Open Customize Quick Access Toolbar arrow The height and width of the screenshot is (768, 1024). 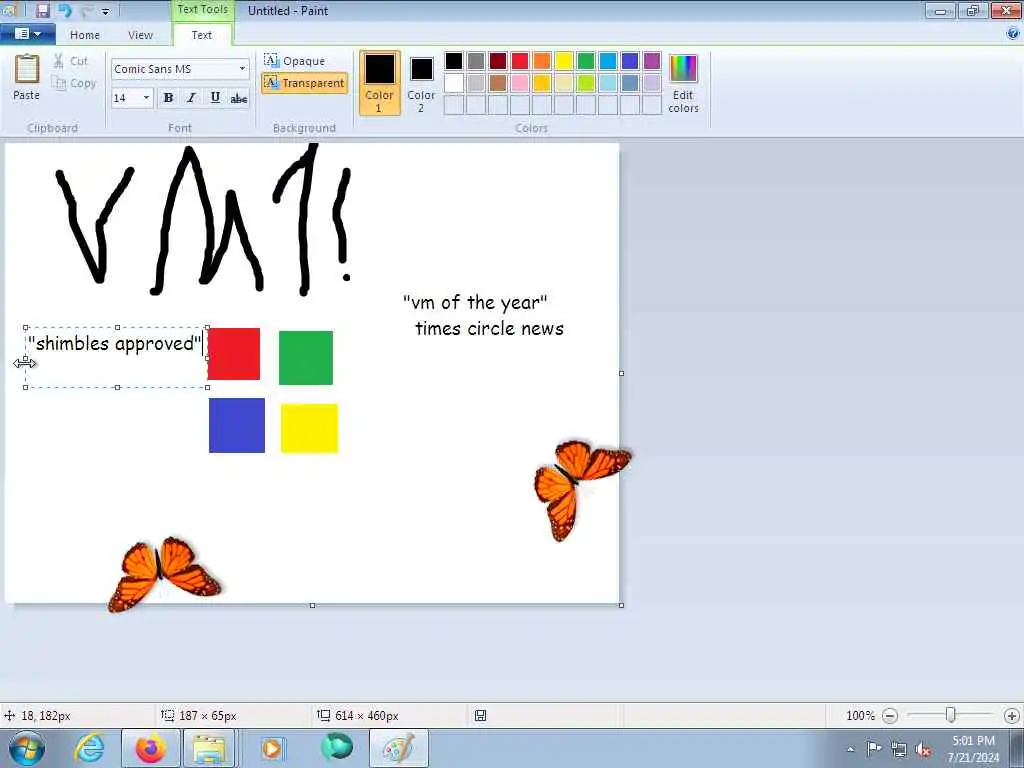(105, 11)
